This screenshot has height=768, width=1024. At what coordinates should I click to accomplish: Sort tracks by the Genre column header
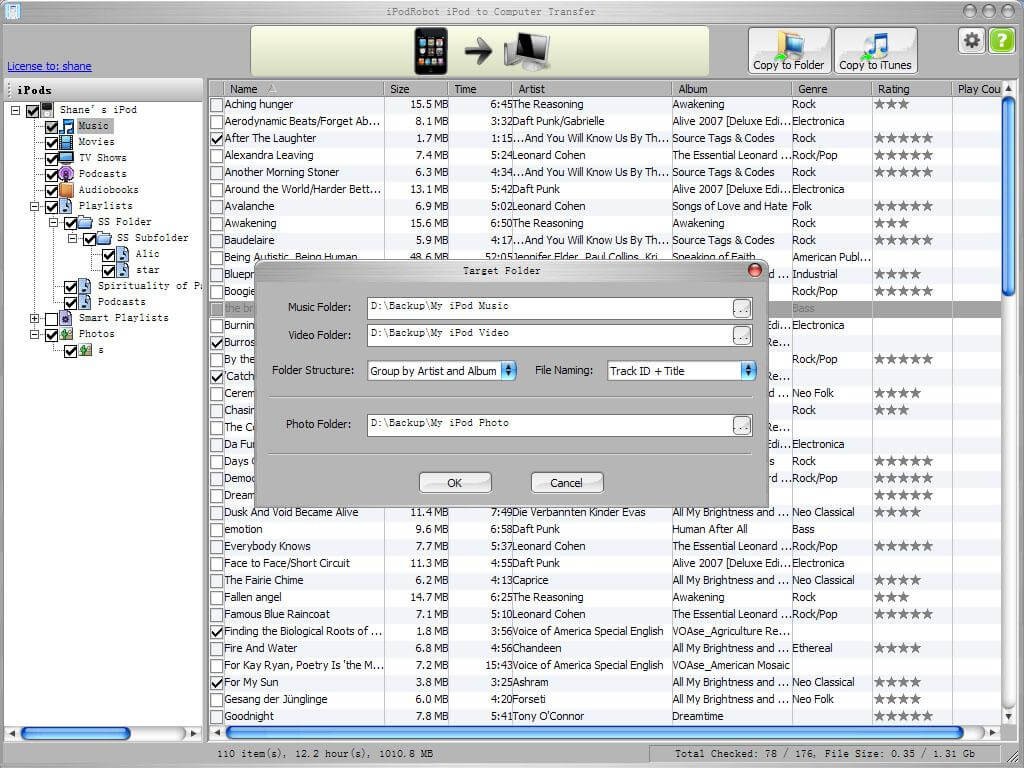point(812,89)
